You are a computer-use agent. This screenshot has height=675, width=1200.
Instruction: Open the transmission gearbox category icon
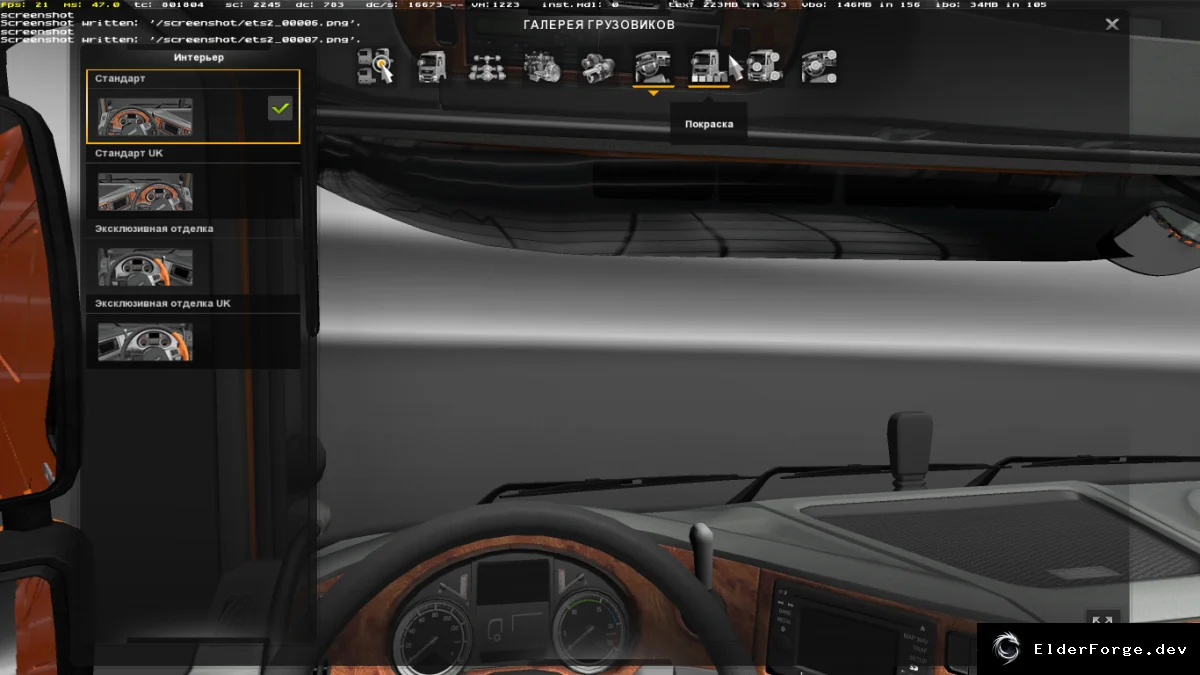(597, 67)
